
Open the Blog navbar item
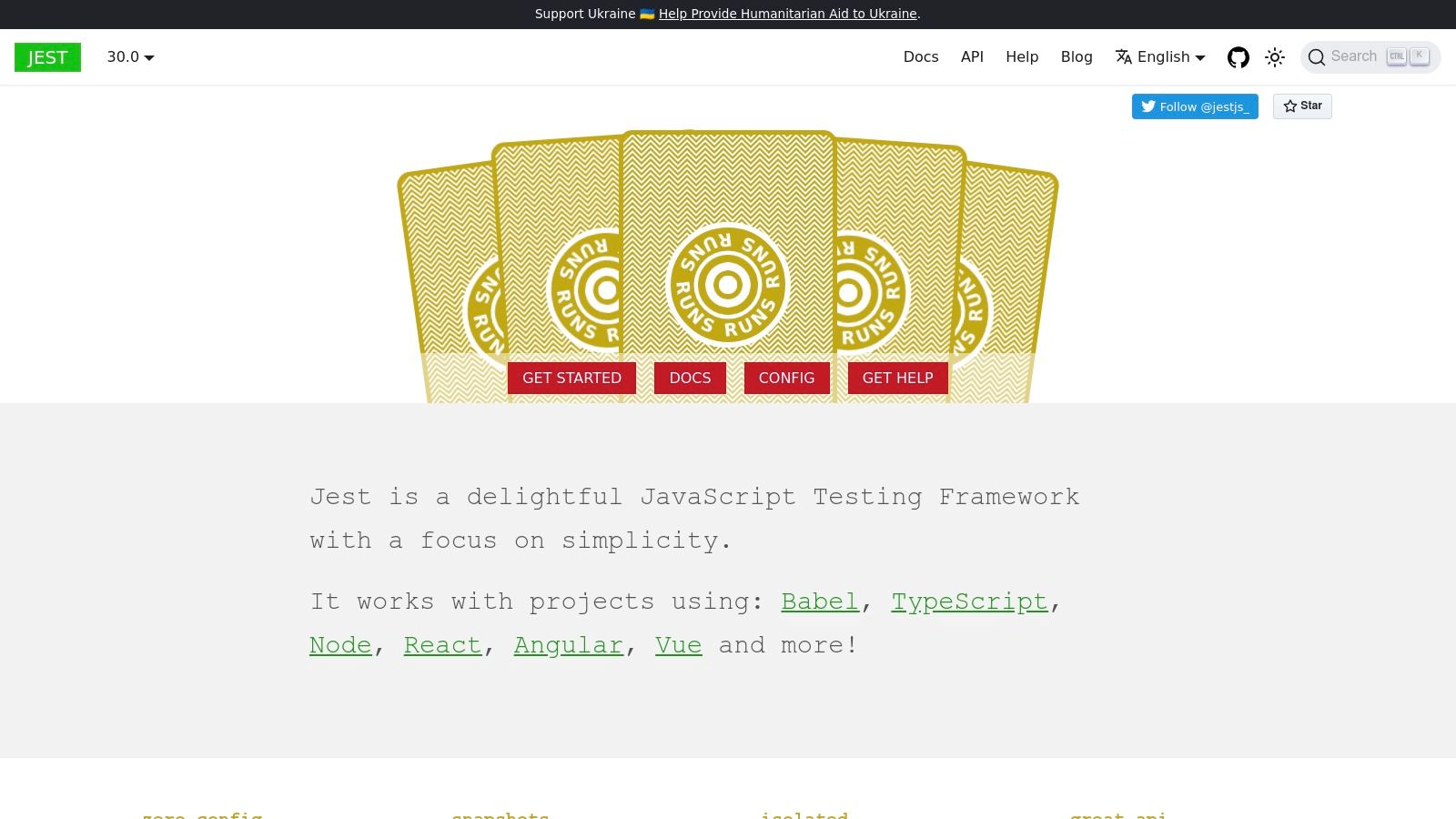click(1077, 57)
